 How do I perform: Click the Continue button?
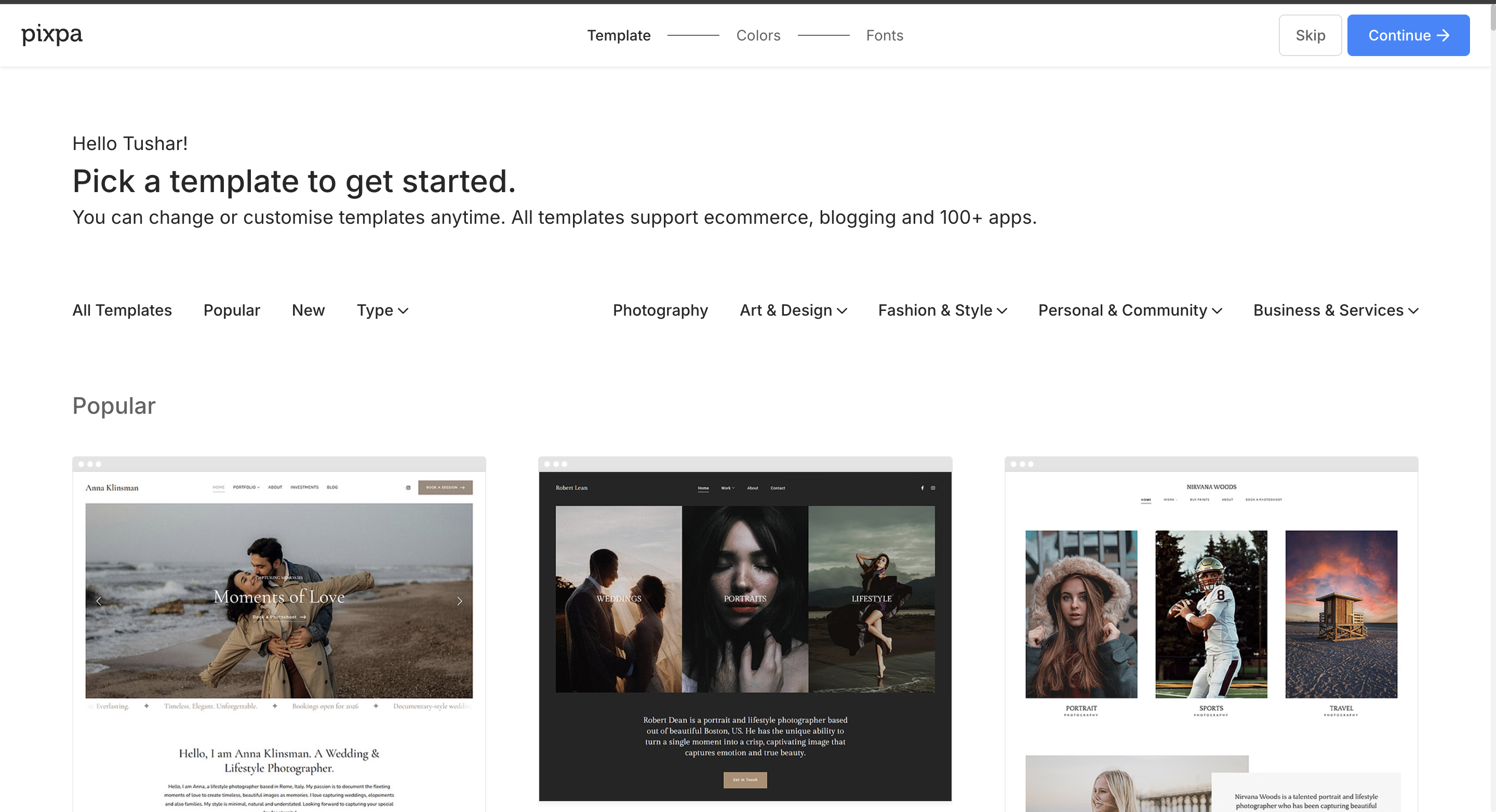pyautogui.click(x=1408, y=35)
